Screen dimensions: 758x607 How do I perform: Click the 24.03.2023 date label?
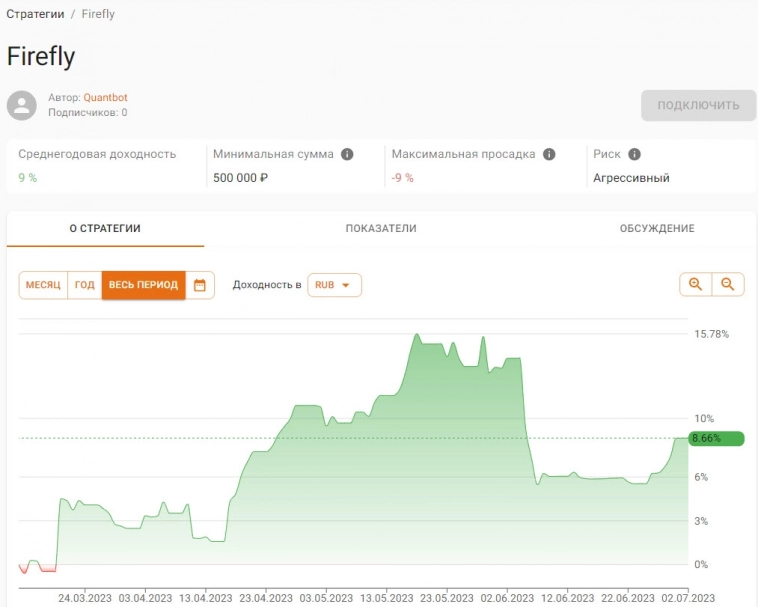pos(85,598)
